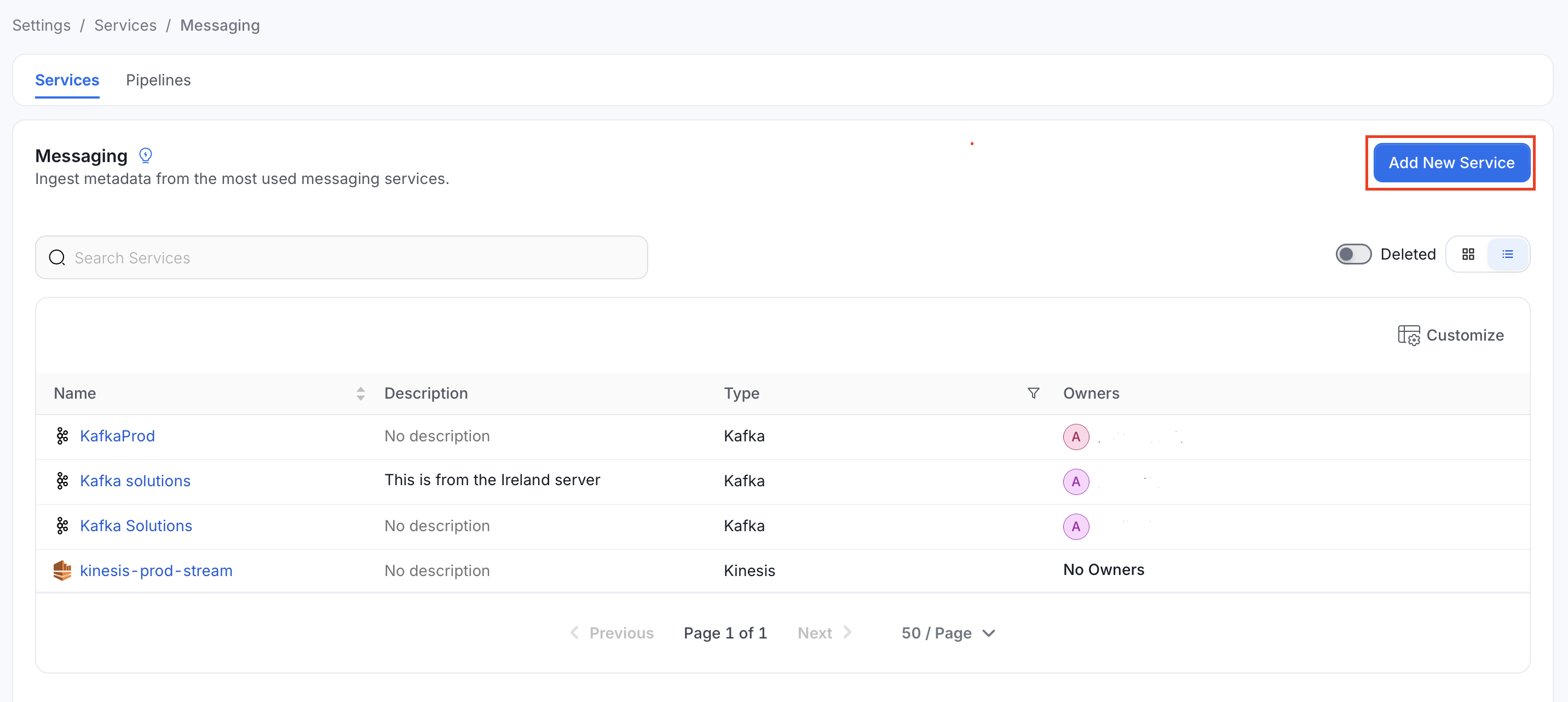Open the kinesis-prod-stream service link
Screen dimensions: 1568x702
tap(156, 571)
